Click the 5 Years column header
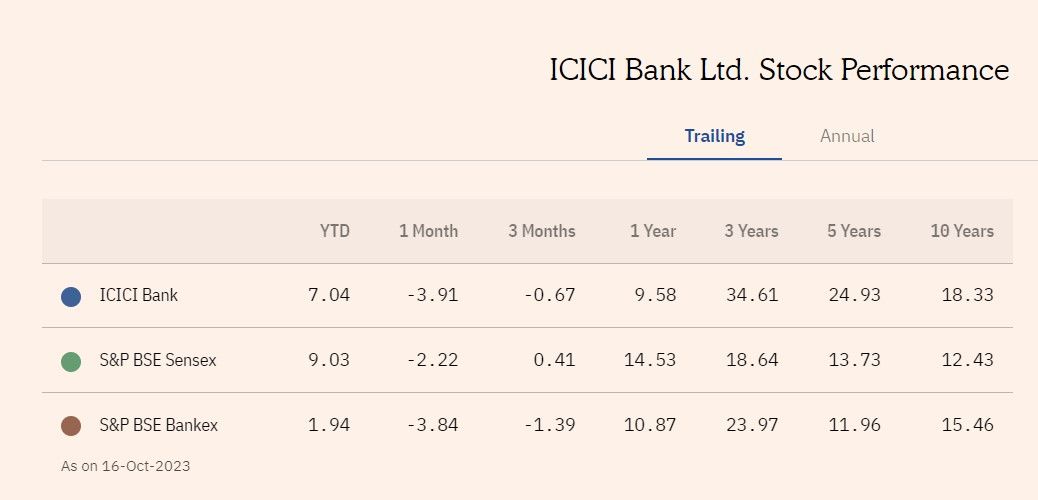The width and height of the screenshot is (1038, 500). [x=854, y=231]
